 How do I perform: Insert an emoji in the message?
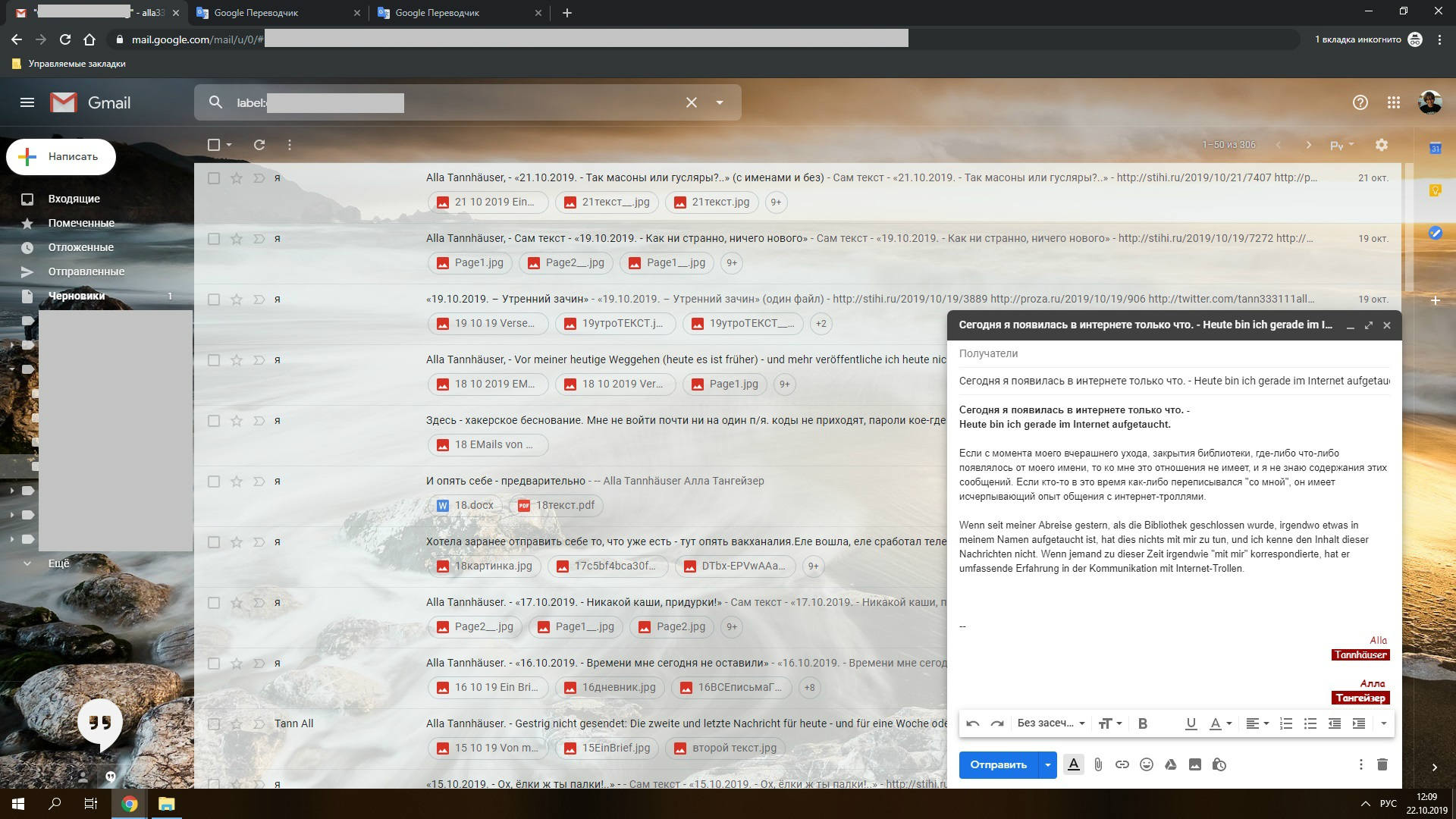(x=1147, y=764)
